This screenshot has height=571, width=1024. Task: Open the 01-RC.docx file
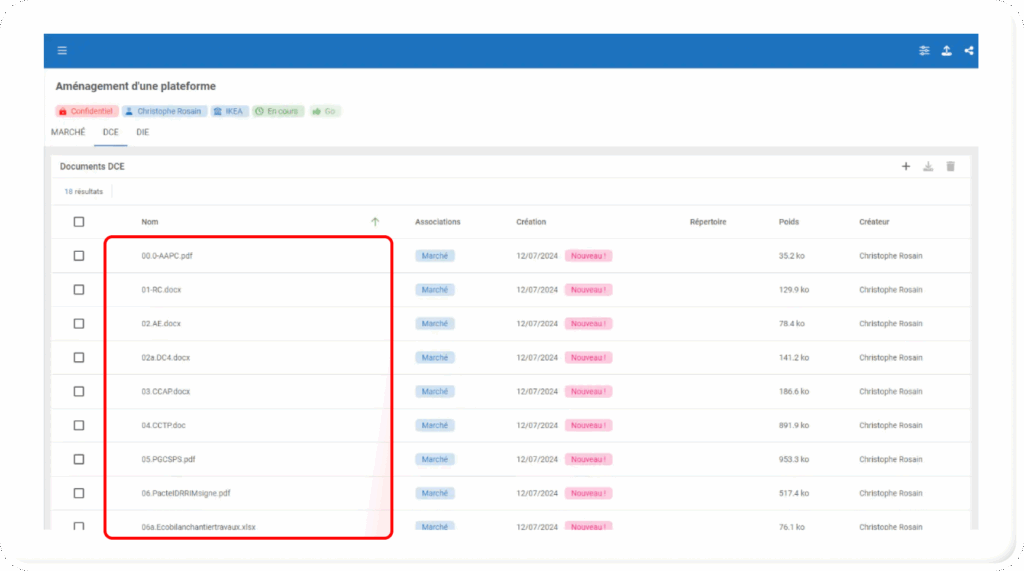161,290
